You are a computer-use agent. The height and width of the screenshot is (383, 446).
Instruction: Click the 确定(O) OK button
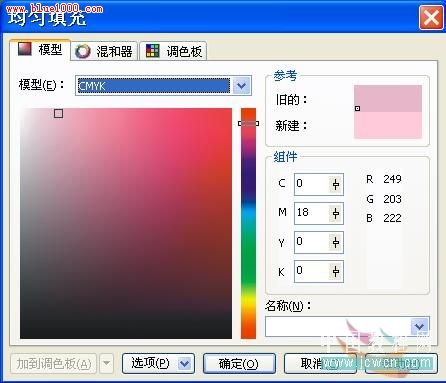(239, 363)
